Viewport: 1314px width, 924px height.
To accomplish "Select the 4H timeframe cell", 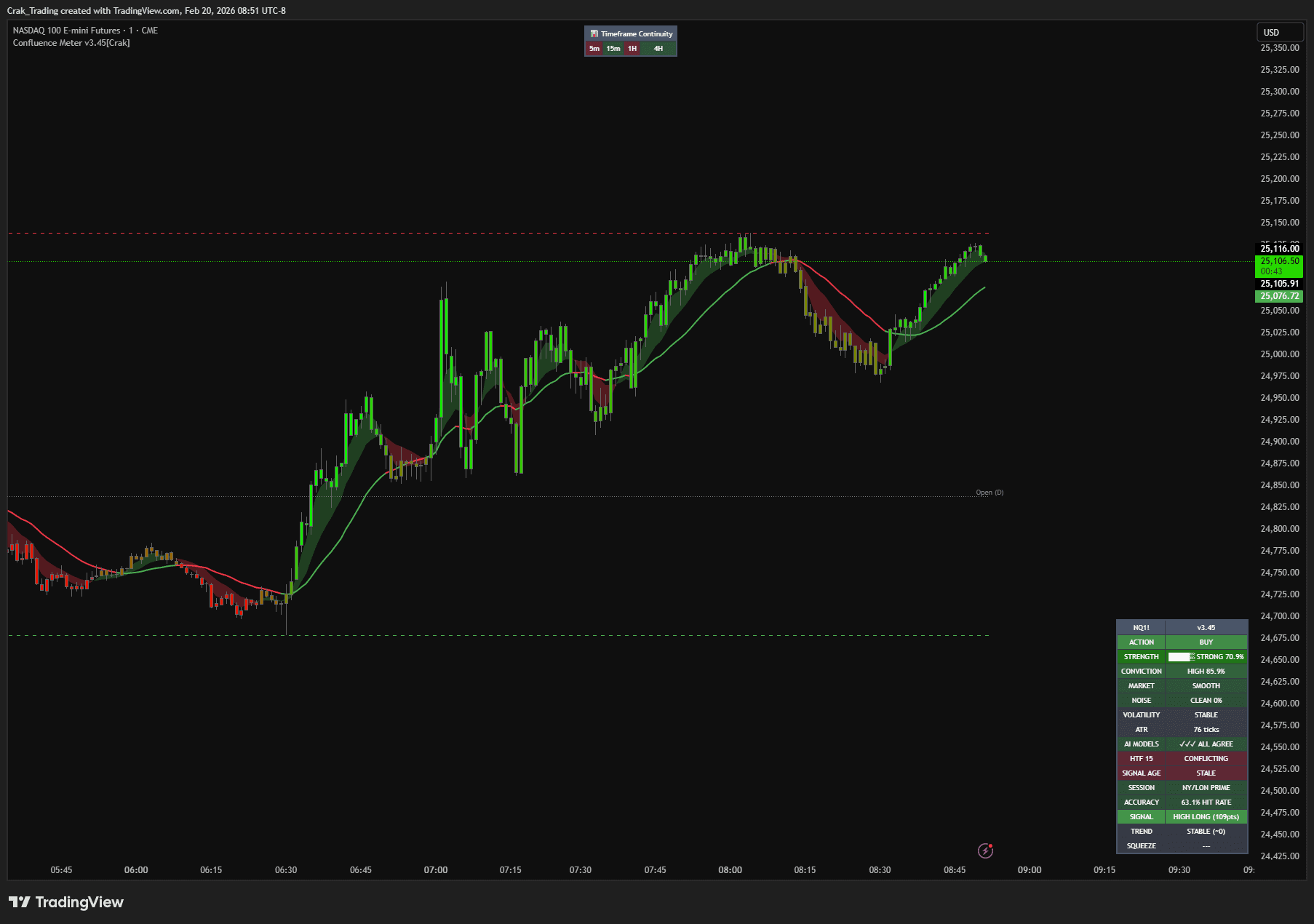I will [x=658, y=49].
